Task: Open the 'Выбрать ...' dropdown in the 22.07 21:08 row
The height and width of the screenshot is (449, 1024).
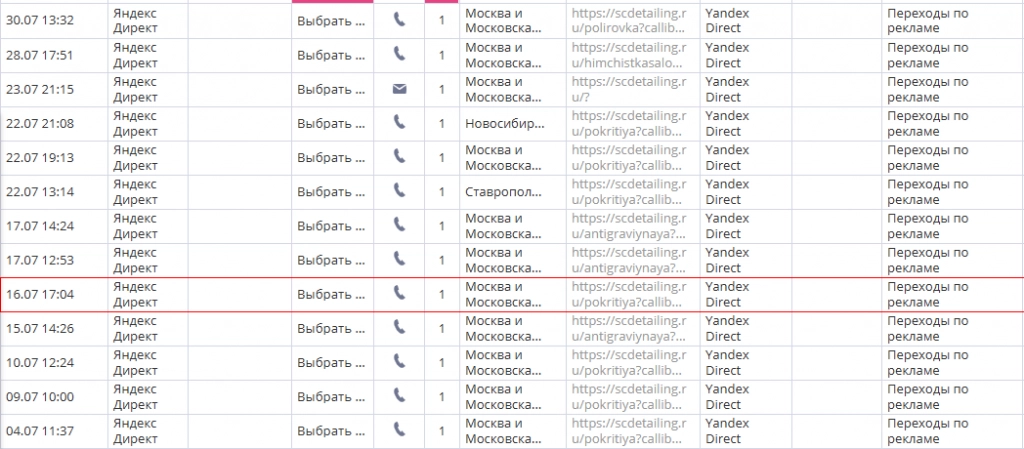Action: click(332, 123)
